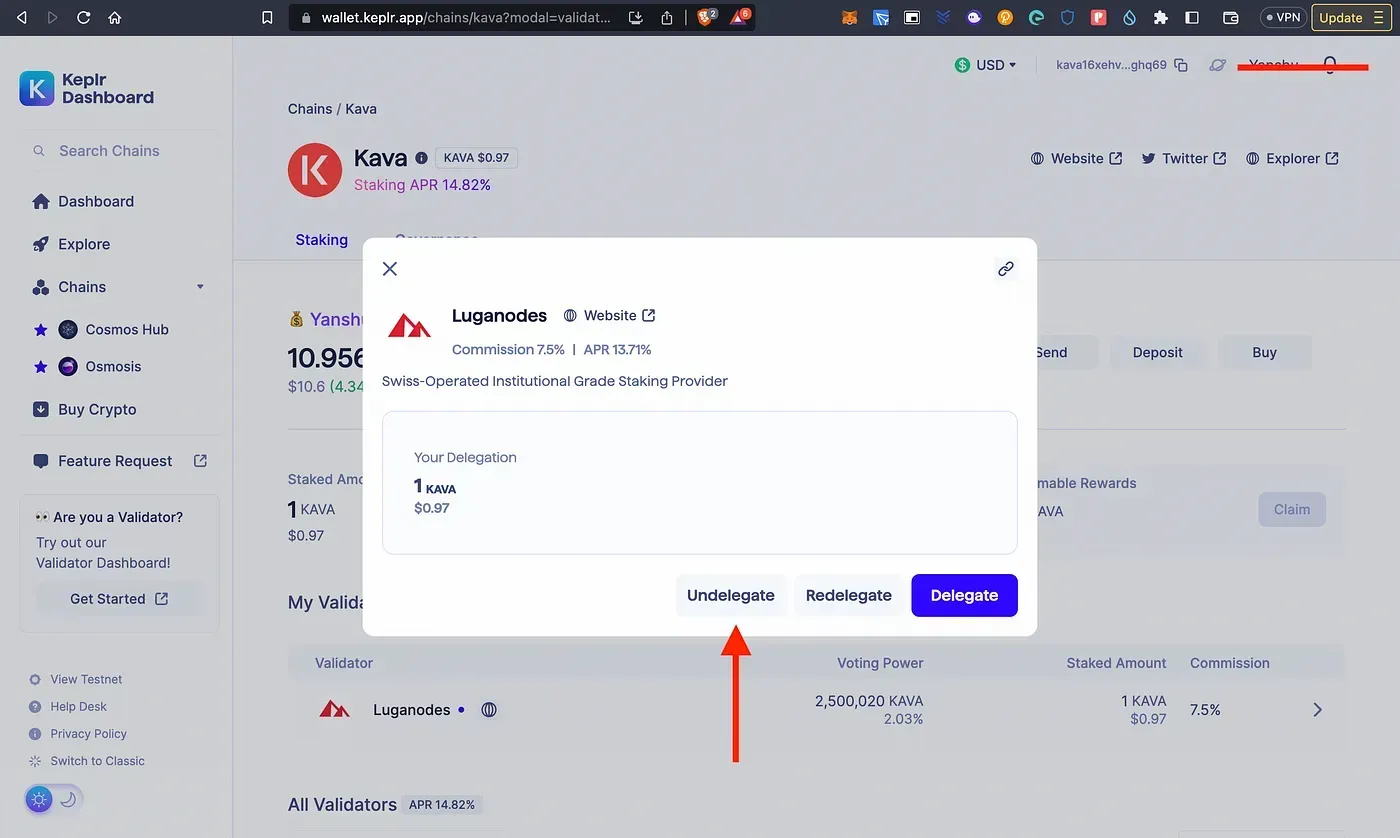Close the Luganodes modal
The width and height of the screenshot is (1400, 838).
point(390,268)
